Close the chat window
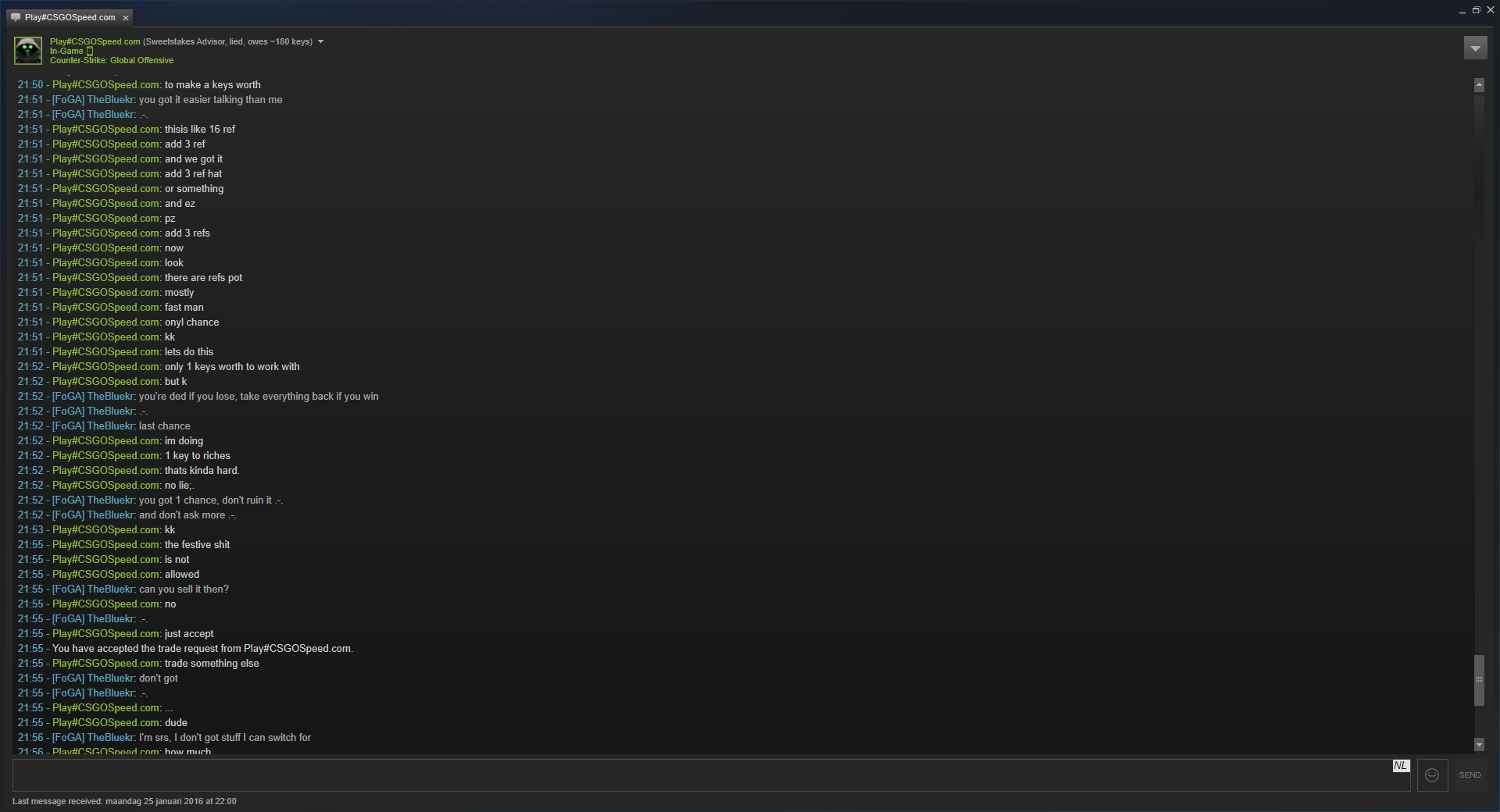Viewport: 1500px width, 812px height. click(1490, 10)
